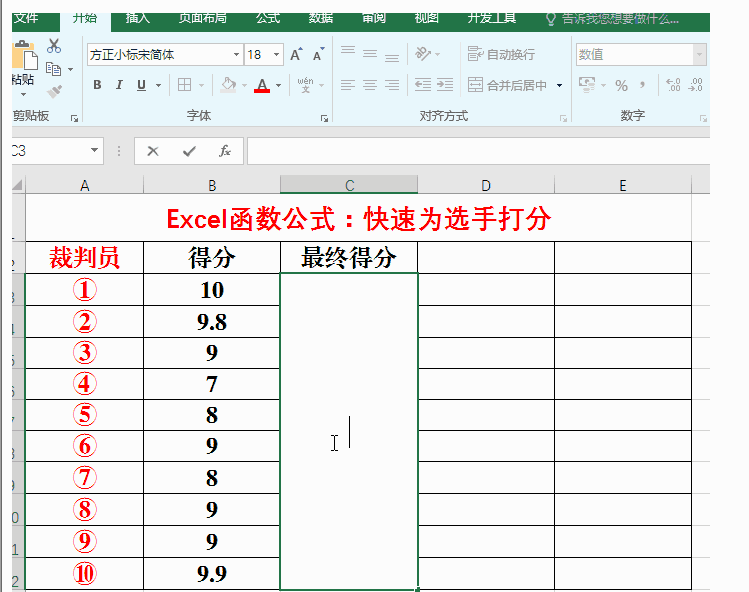Click the wén phonetic guide icon

tap(305, 85)
